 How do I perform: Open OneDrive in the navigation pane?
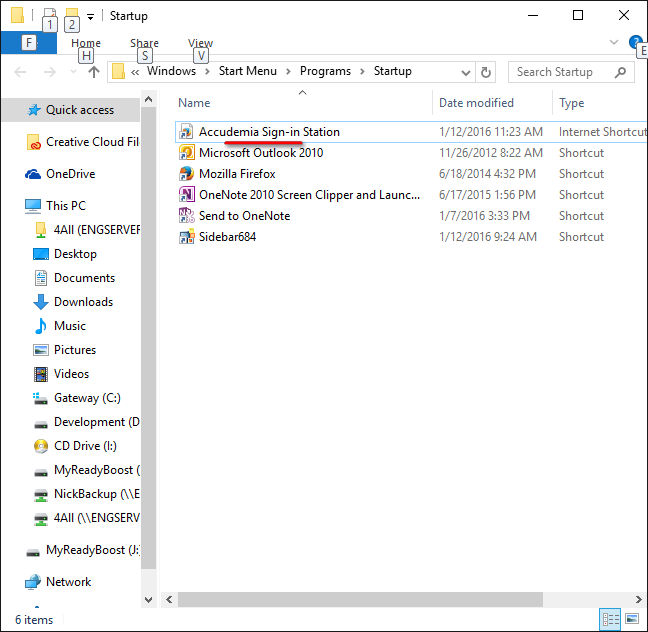[x=70, y=174]
